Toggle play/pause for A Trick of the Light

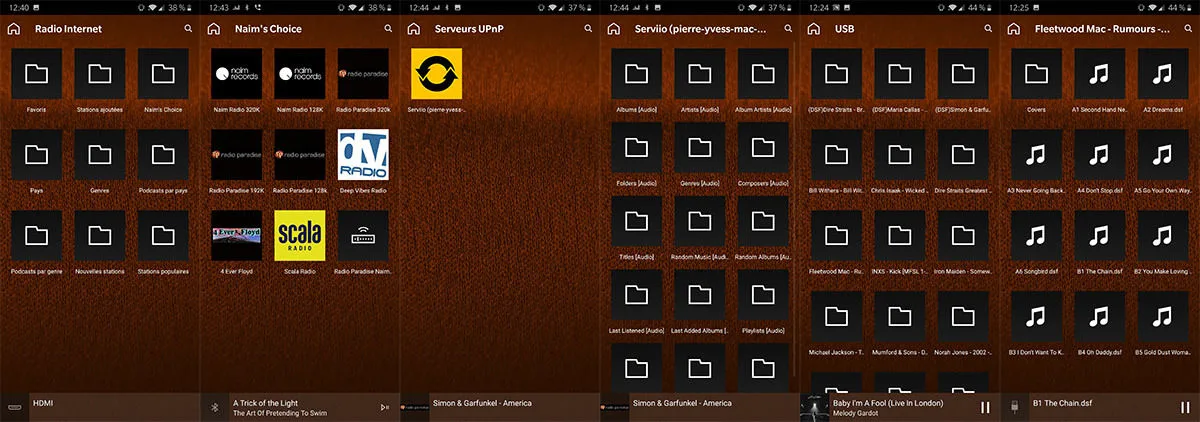click(x=385, y=407)
